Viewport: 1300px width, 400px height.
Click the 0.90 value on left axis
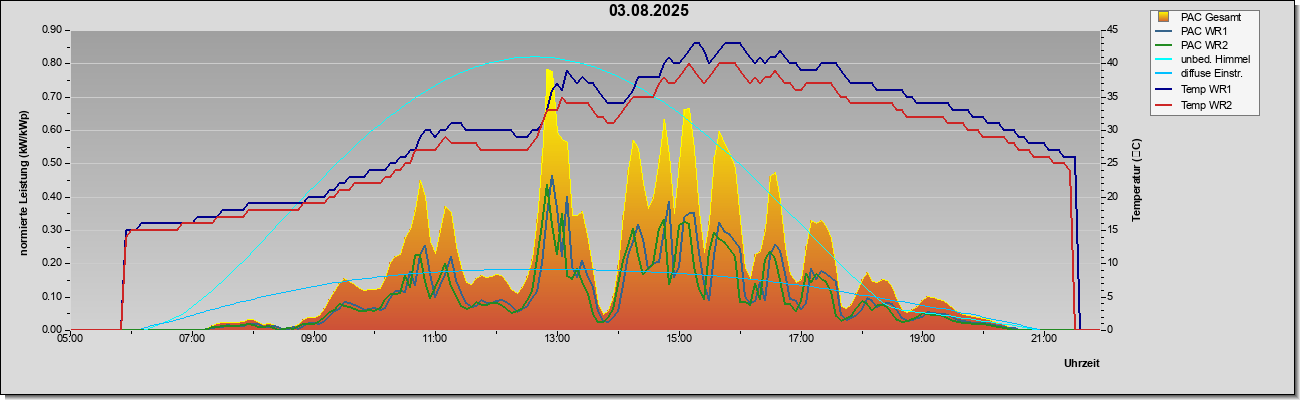coord(50,30)
